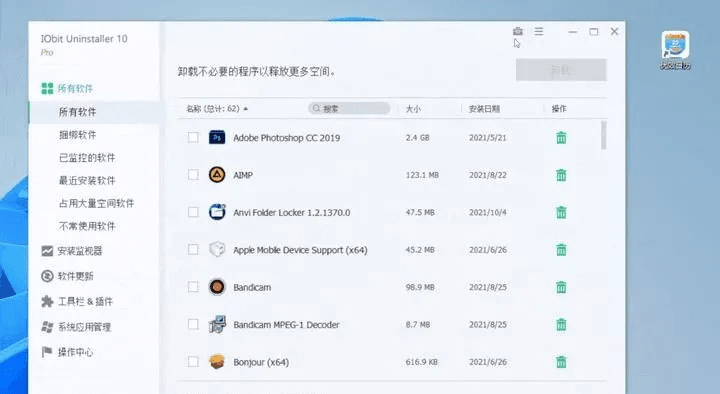Click the round Bandicam app icon
The width and height of the screenshot is (720, 394).
pyautogui.click(x=217, y=287)
